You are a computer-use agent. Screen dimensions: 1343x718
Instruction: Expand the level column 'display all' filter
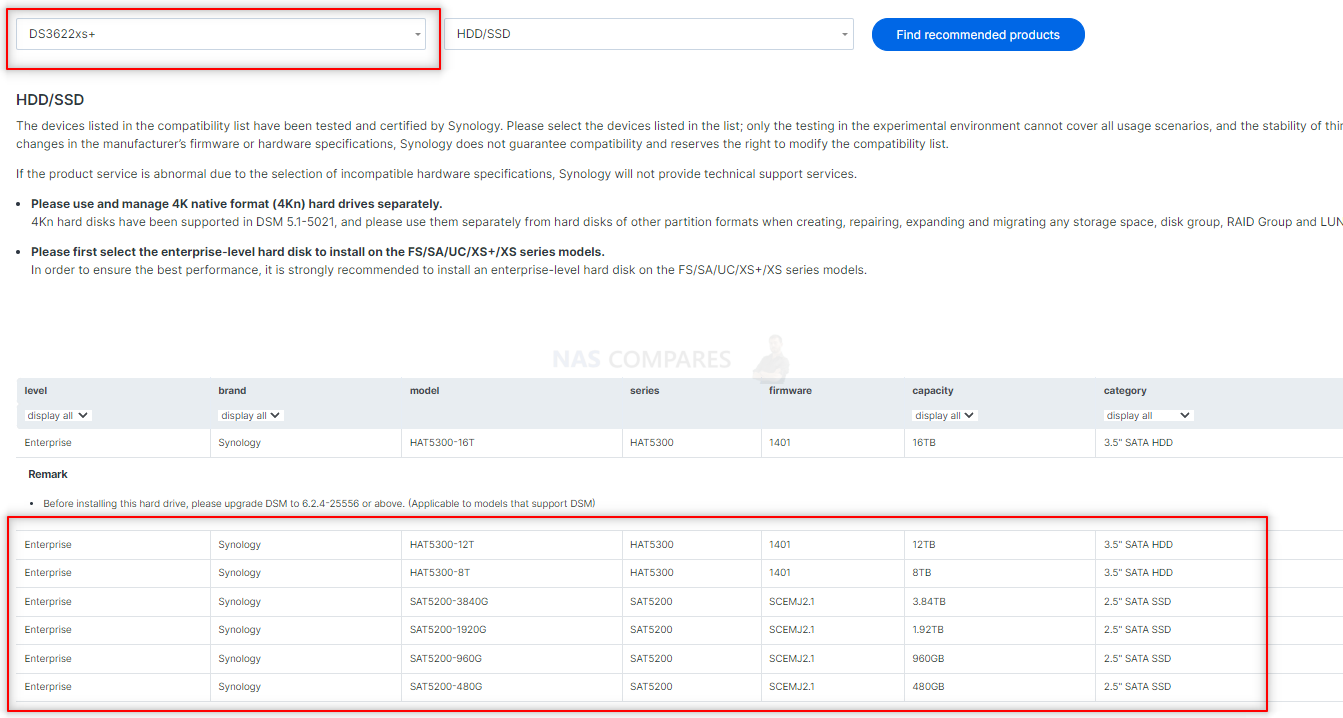pyautogui.click(x=57, y=415)
